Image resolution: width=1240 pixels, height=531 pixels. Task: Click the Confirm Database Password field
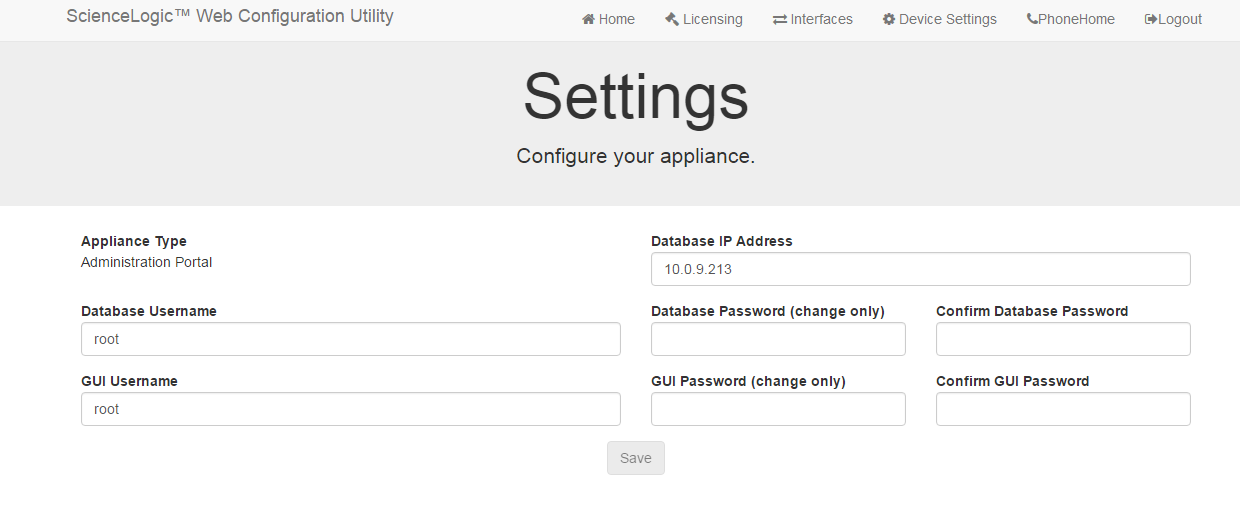1063,339
